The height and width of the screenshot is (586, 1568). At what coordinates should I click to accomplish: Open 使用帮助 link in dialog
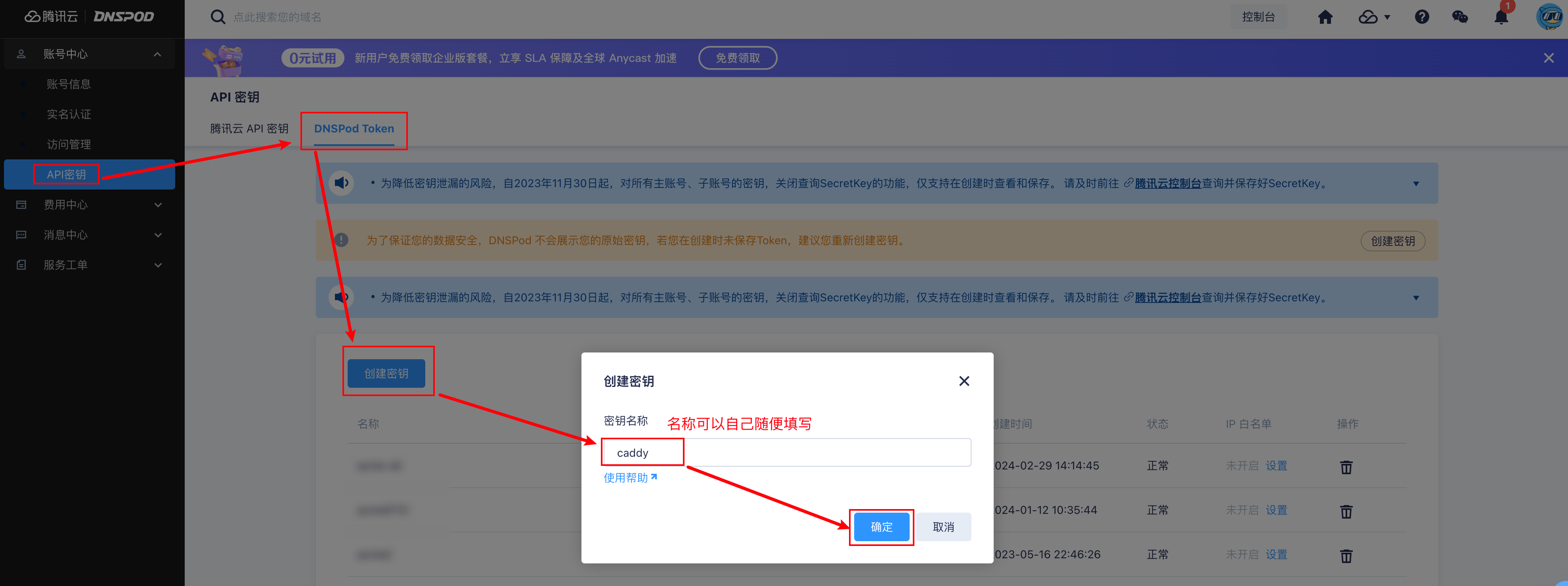[630, 478]
